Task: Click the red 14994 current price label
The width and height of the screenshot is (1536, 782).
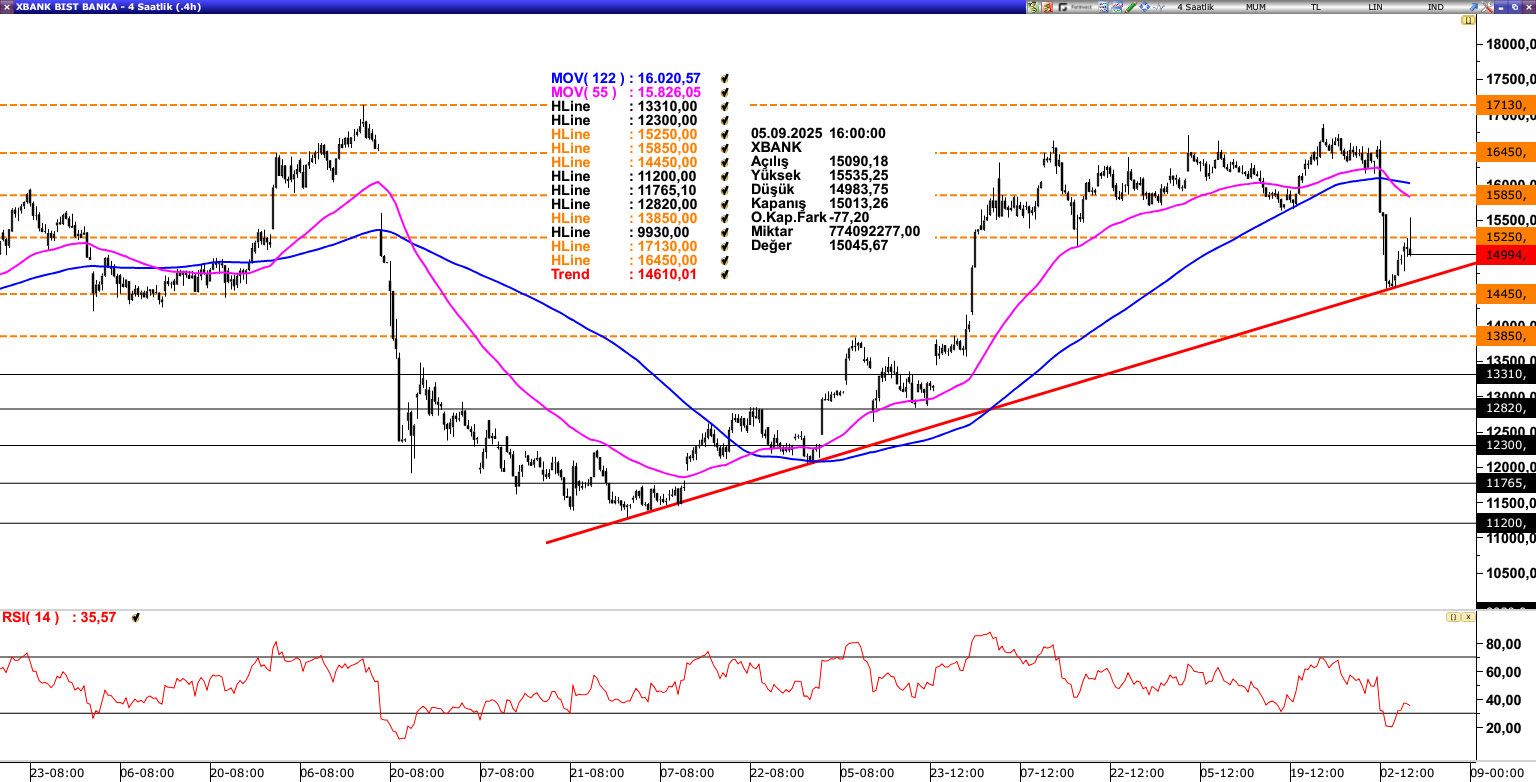Action: pos(1505,255)
